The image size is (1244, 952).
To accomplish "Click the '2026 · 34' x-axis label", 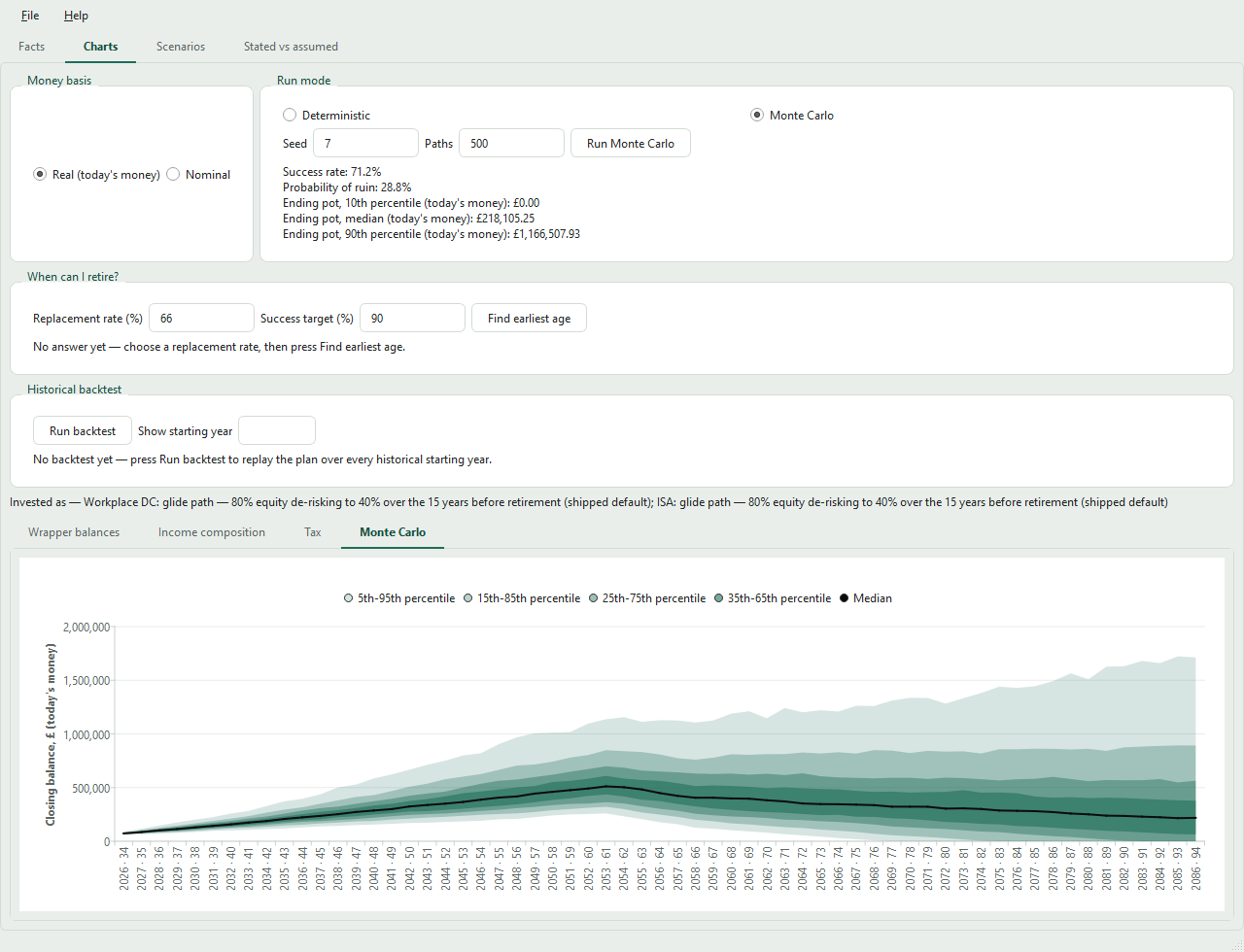I will (124, 867).
